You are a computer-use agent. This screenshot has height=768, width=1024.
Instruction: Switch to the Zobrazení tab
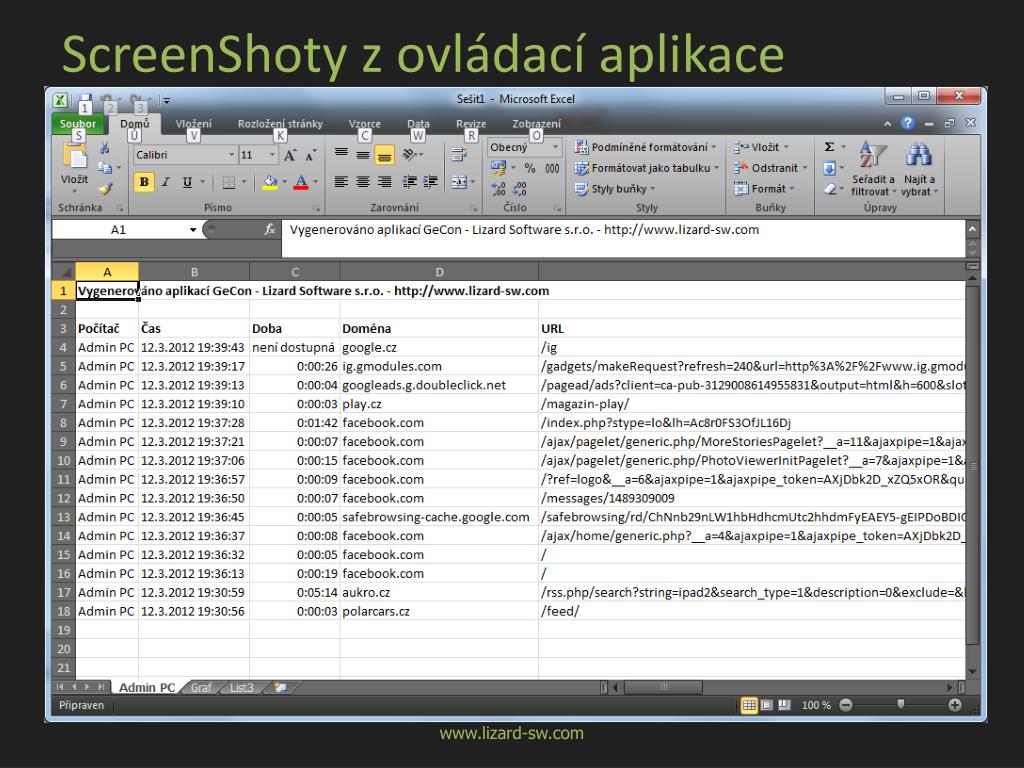[x=536, y=123]
